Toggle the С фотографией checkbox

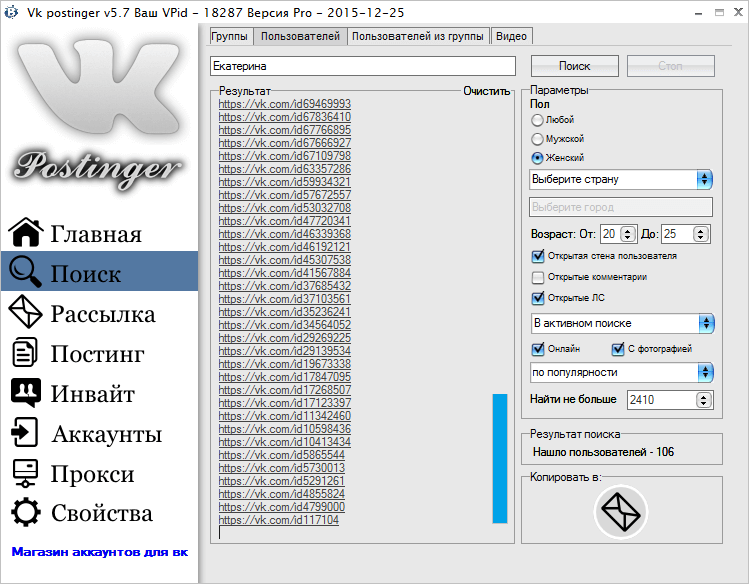(x=618, y=349)
